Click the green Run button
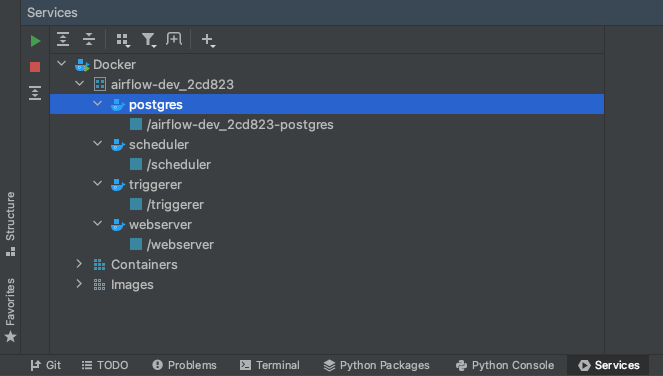 click(36, 41)
